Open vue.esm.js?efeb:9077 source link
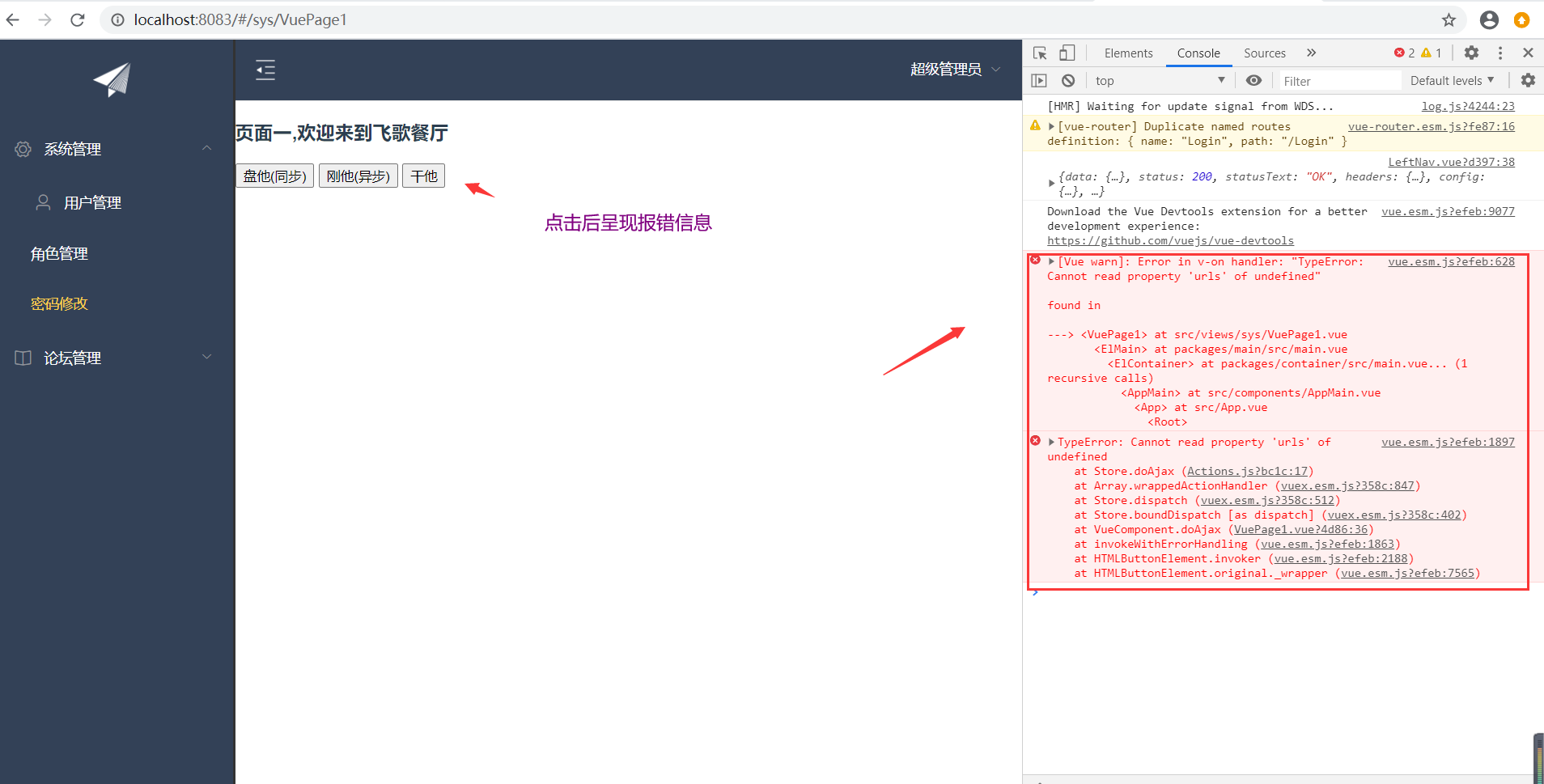The height and width of the screenshot is (784, 1544). (x=1449, y=211)
